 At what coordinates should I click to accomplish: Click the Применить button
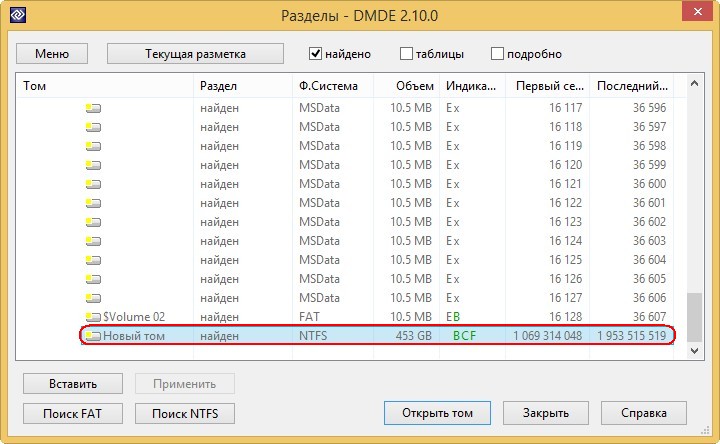(185, 384)
